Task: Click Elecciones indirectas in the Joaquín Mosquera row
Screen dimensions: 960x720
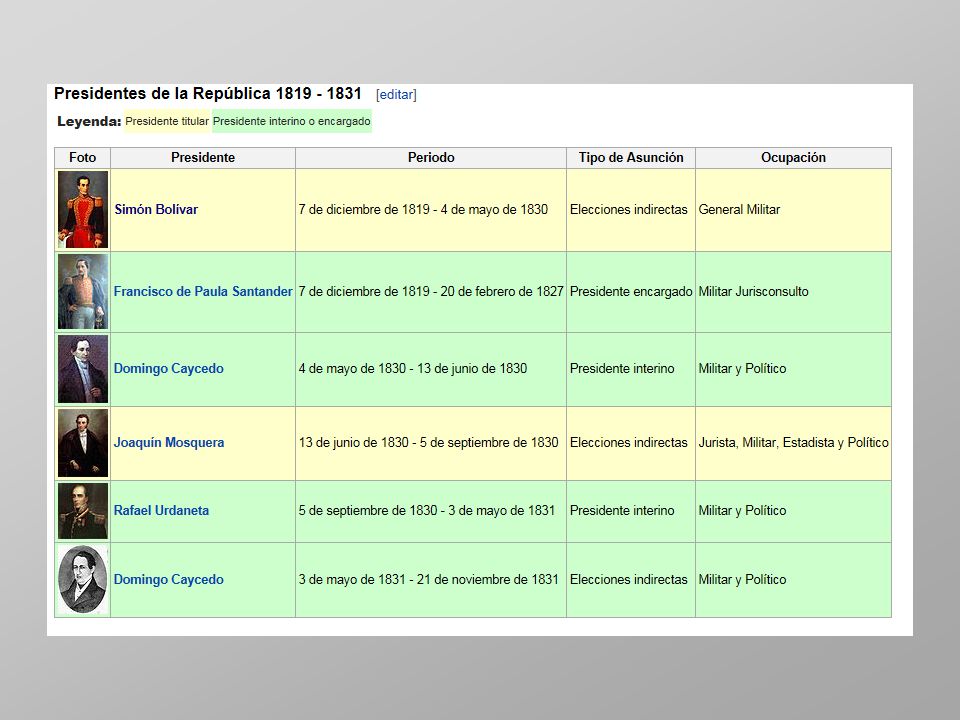Action: click(x=629, y=443)
